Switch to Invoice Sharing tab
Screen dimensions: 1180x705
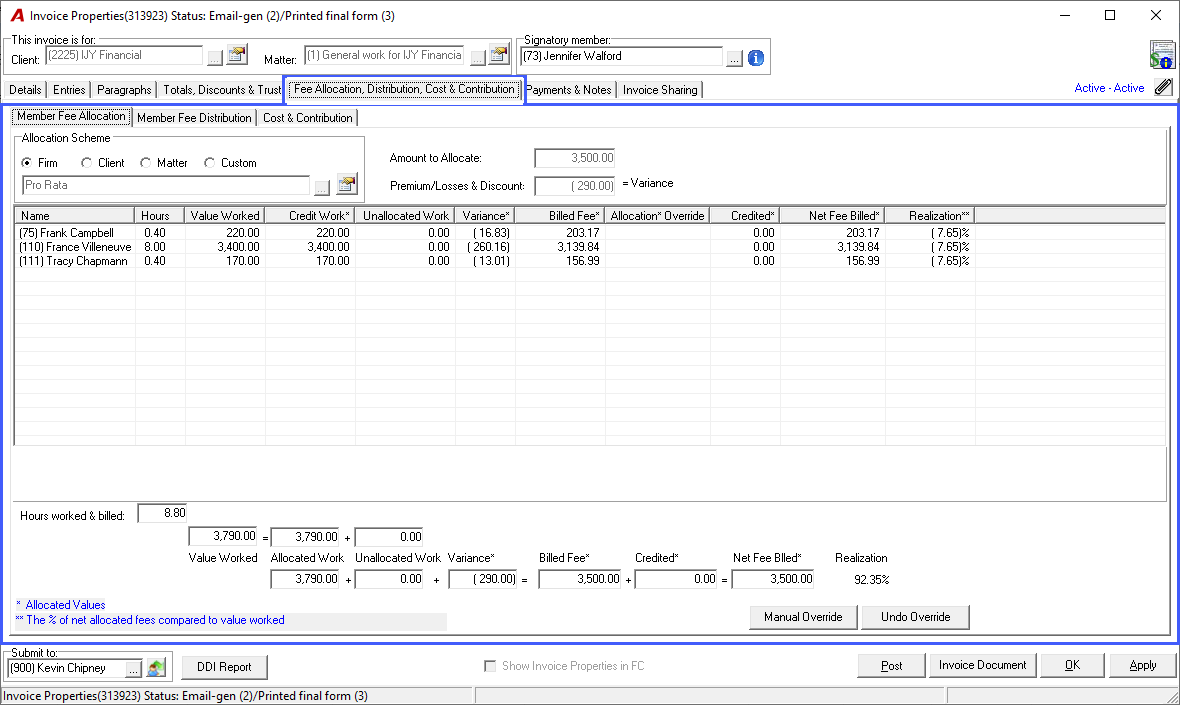[x=660, y=90]
